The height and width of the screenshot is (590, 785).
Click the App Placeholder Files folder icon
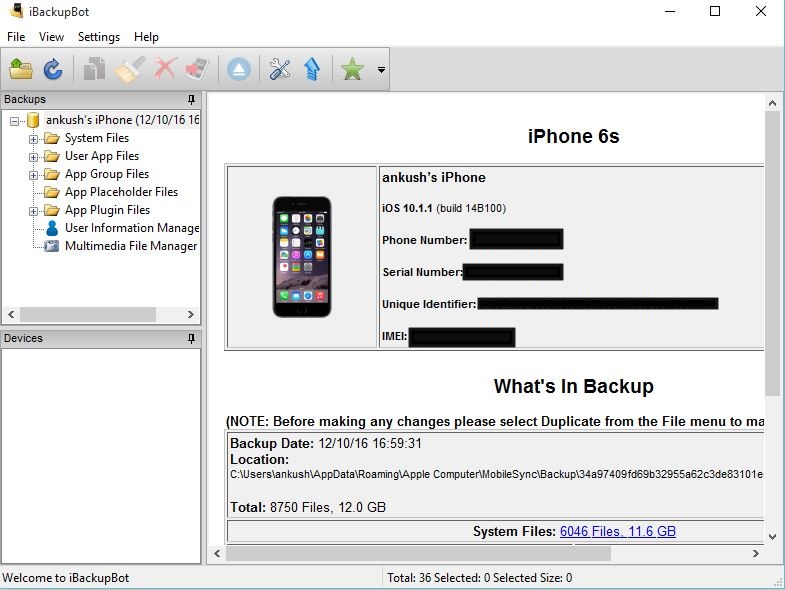point(52,192)
